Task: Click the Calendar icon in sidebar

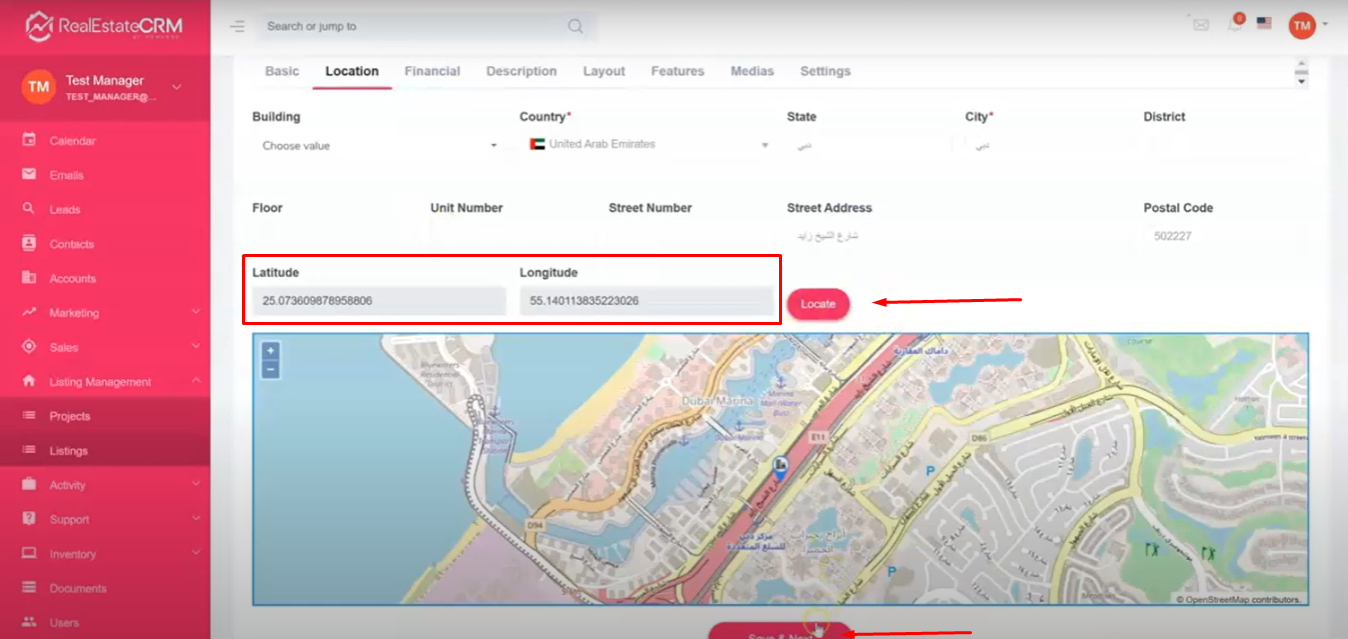Action: 29,140
